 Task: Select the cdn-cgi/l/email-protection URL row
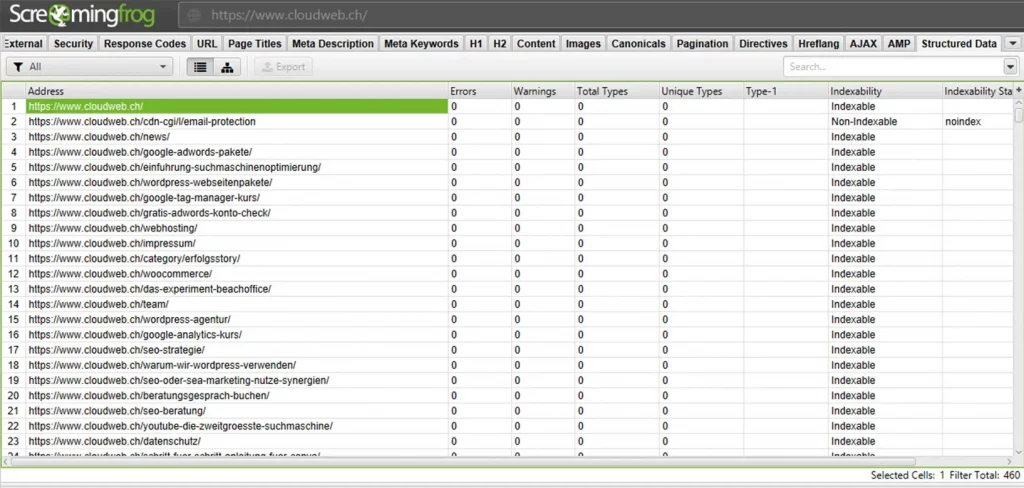[x=236, y=122]
